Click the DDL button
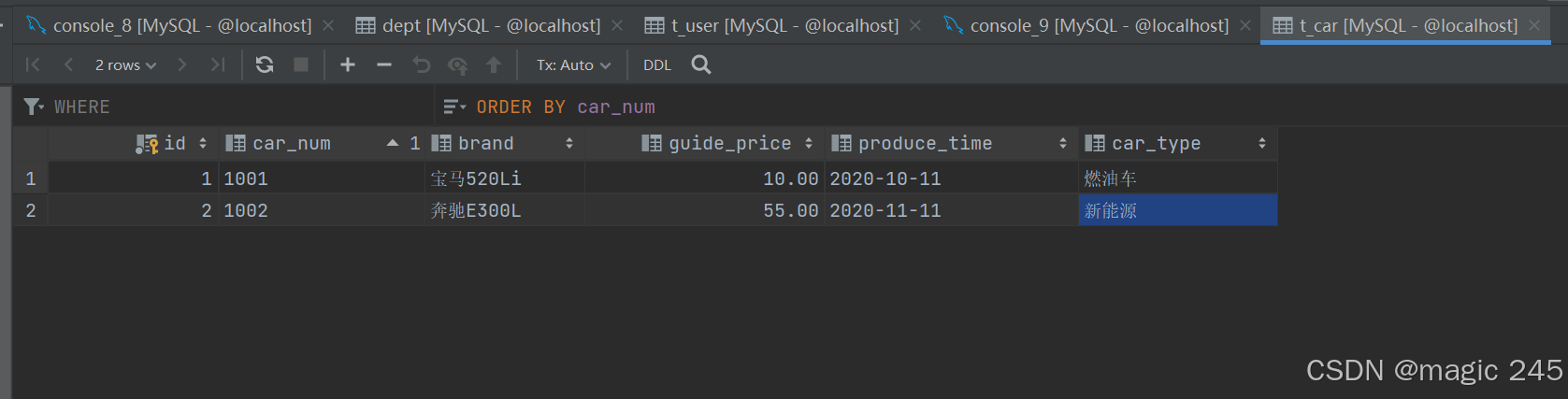This screenshot has width=1568, height=399. click(657, 64)
